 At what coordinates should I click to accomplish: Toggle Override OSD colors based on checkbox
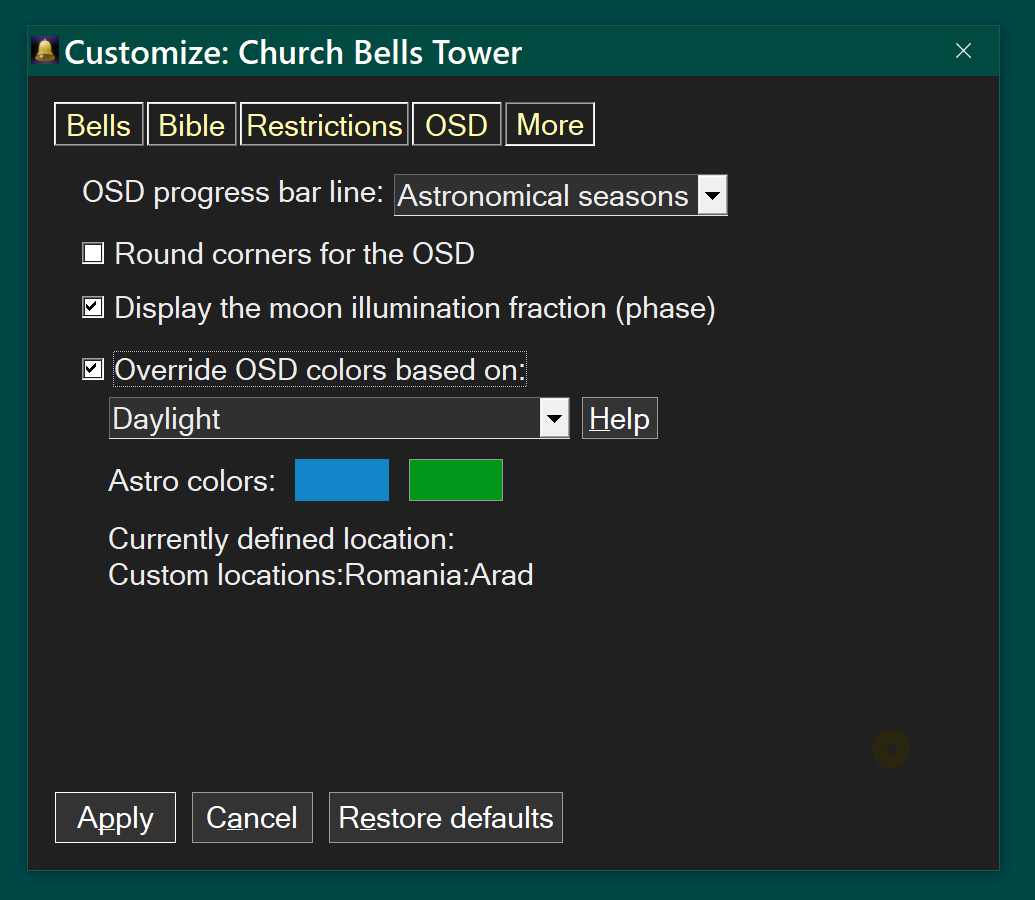(x=93, y=370)
